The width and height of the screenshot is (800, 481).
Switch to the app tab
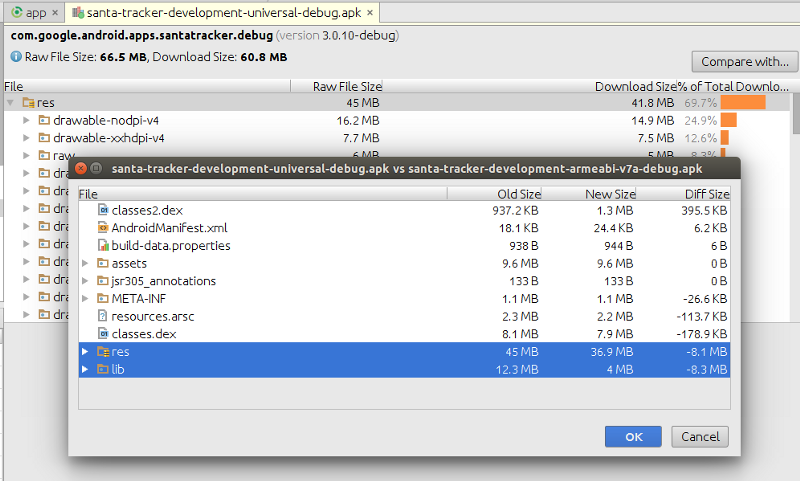click(x=35, y=13)
